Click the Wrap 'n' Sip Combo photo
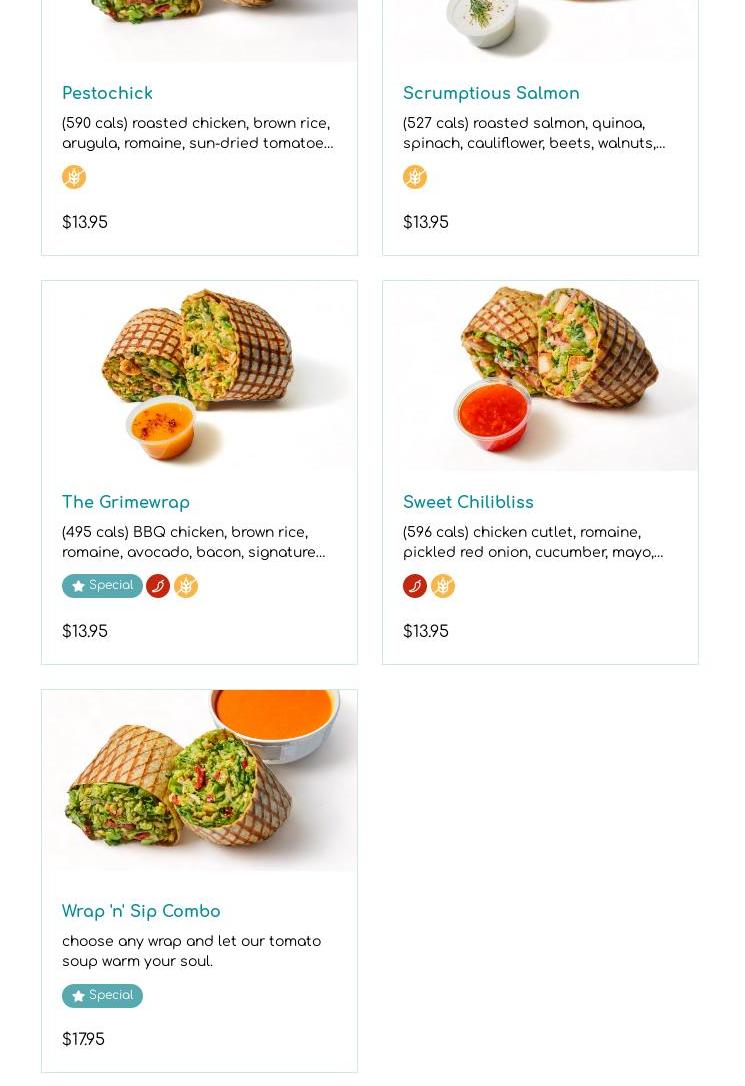 tap(199, 780)
